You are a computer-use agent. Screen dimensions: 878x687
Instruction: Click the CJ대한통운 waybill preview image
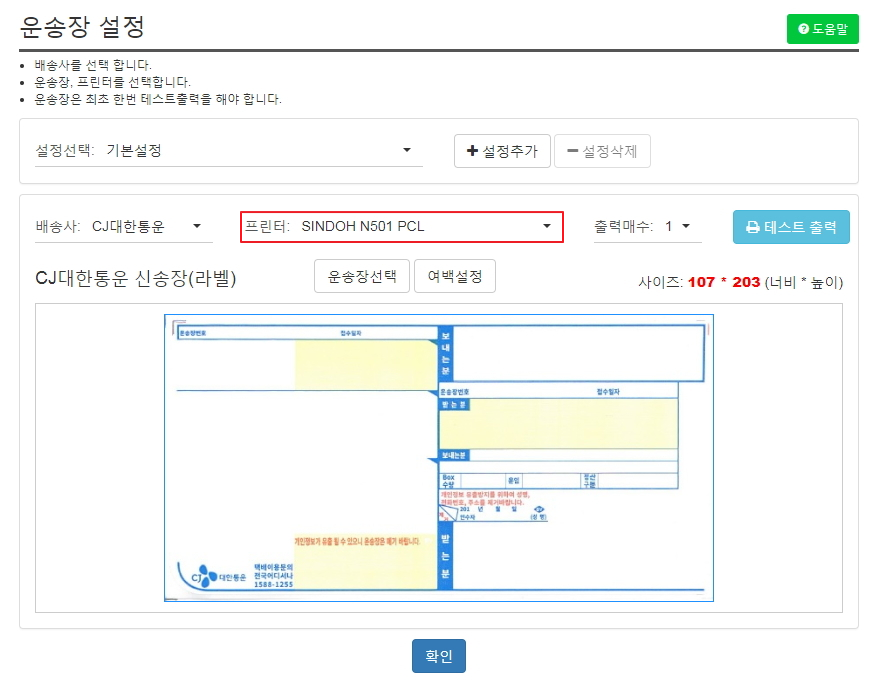point(438,458)
